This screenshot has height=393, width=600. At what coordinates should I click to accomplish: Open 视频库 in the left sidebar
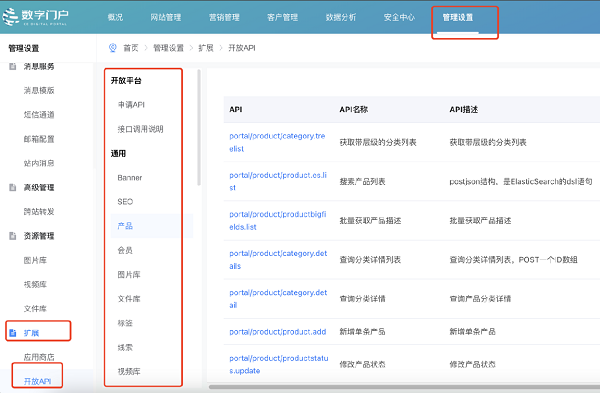coord(35,284)
